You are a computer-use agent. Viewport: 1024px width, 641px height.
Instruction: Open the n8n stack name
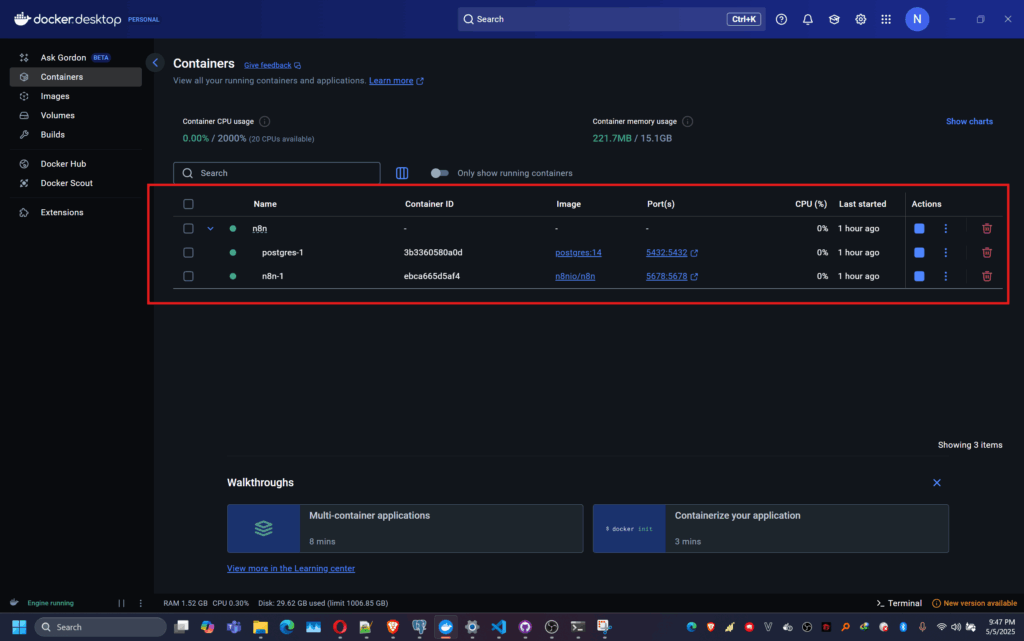(x=260, y=228)
